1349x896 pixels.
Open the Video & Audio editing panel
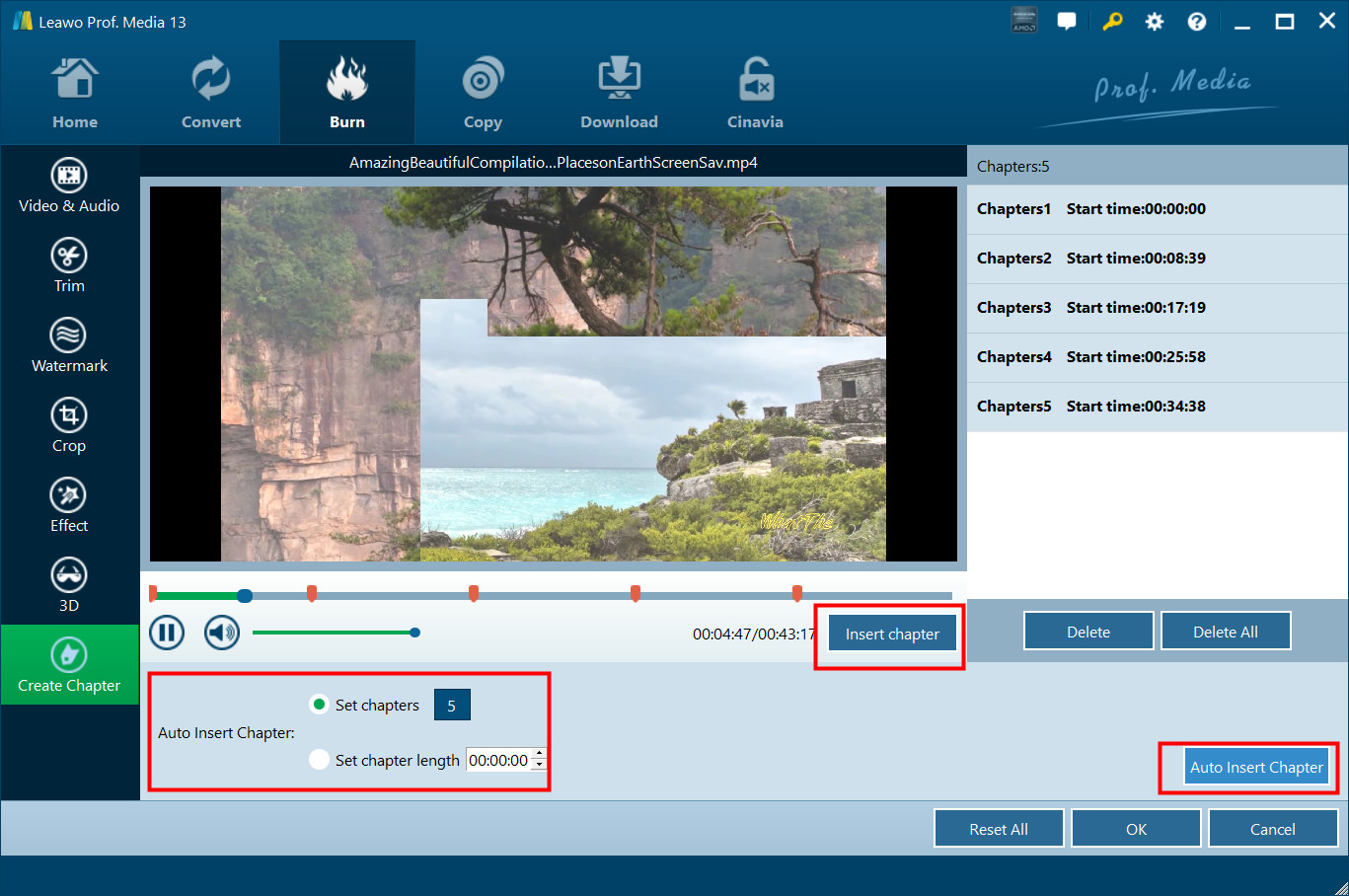click(x=69, y=186)
